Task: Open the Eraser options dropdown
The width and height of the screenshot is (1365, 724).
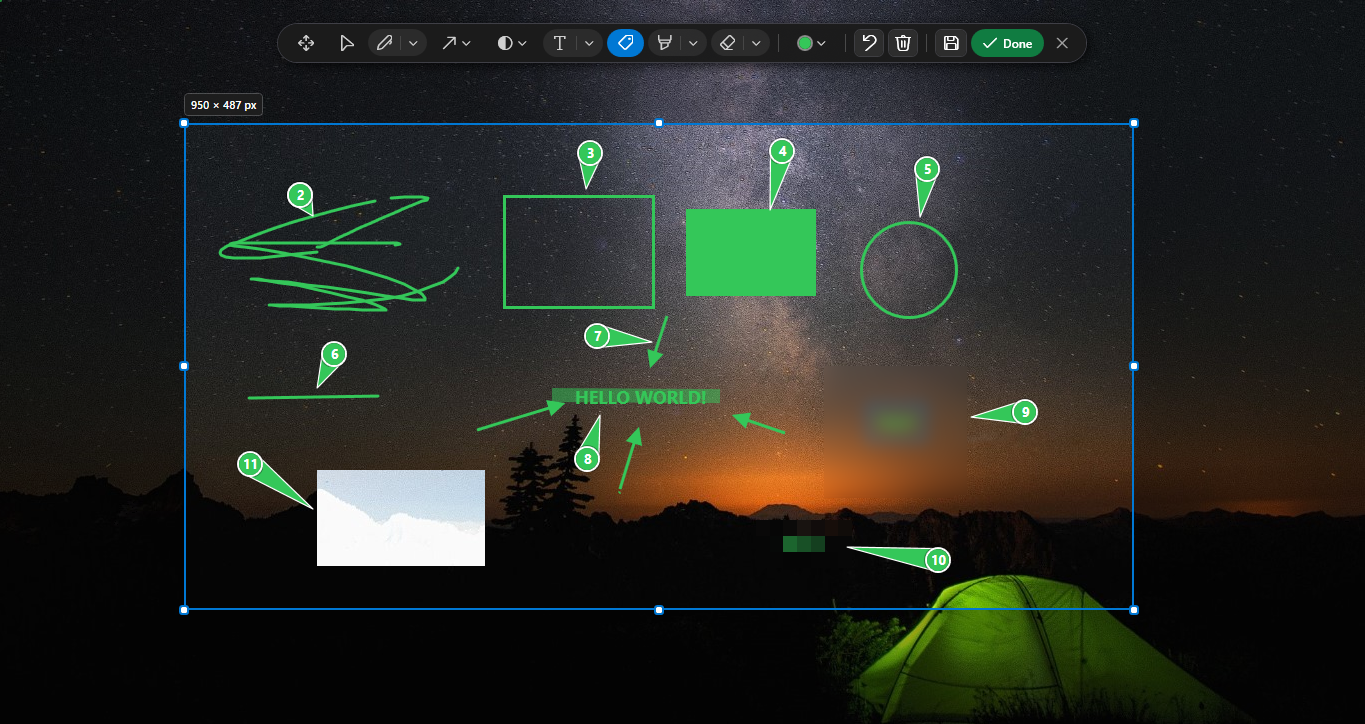Action: point(757,43)
